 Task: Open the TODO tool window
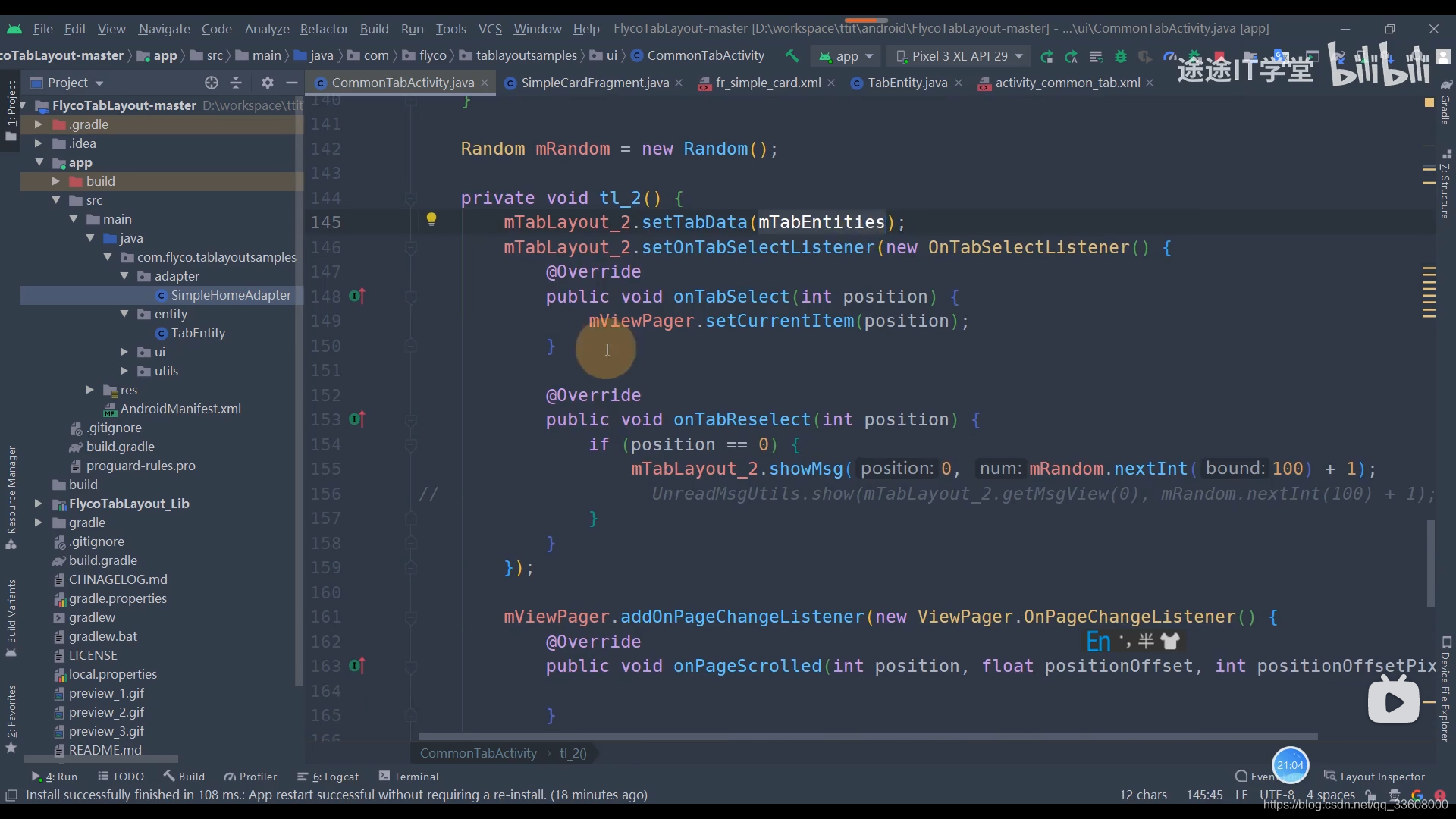[x=121, y=777]
